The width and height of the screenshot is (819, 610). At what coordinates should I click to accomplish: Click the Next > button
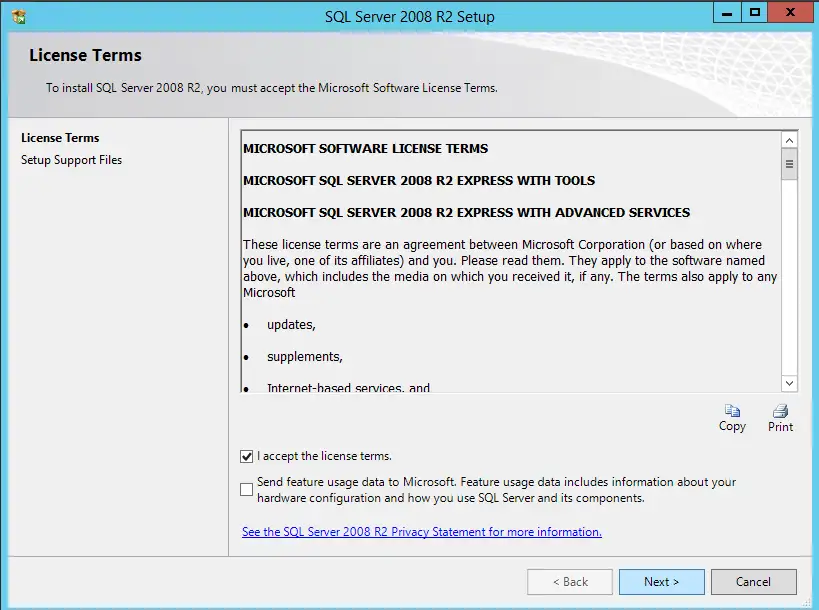(x=661, y=582)
